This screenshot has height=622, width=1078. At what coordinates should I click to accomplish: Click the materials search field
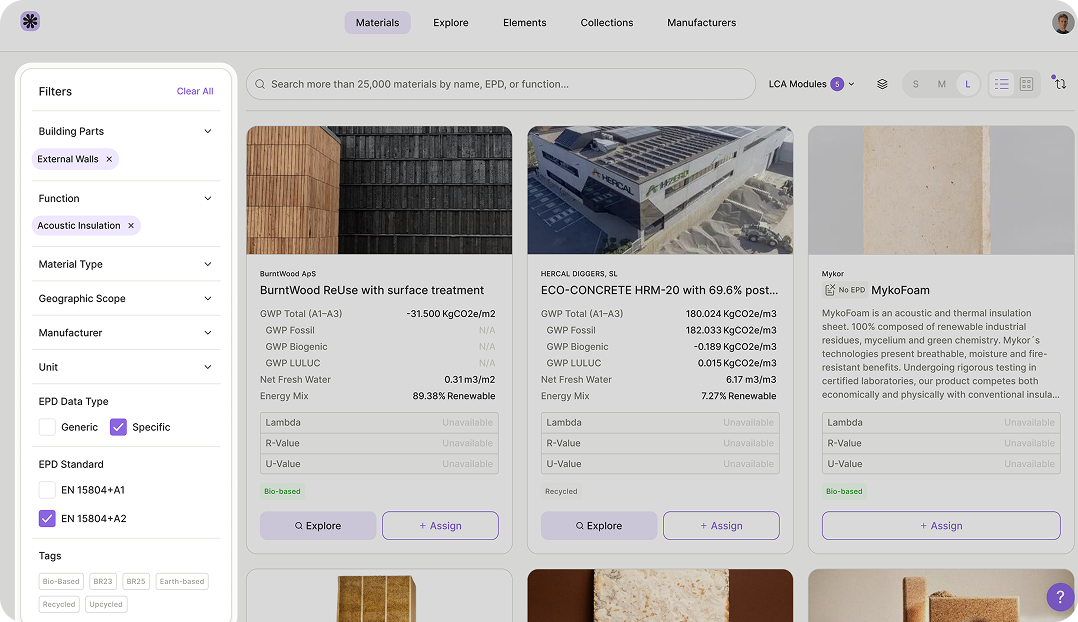click(x=501, y=84)
